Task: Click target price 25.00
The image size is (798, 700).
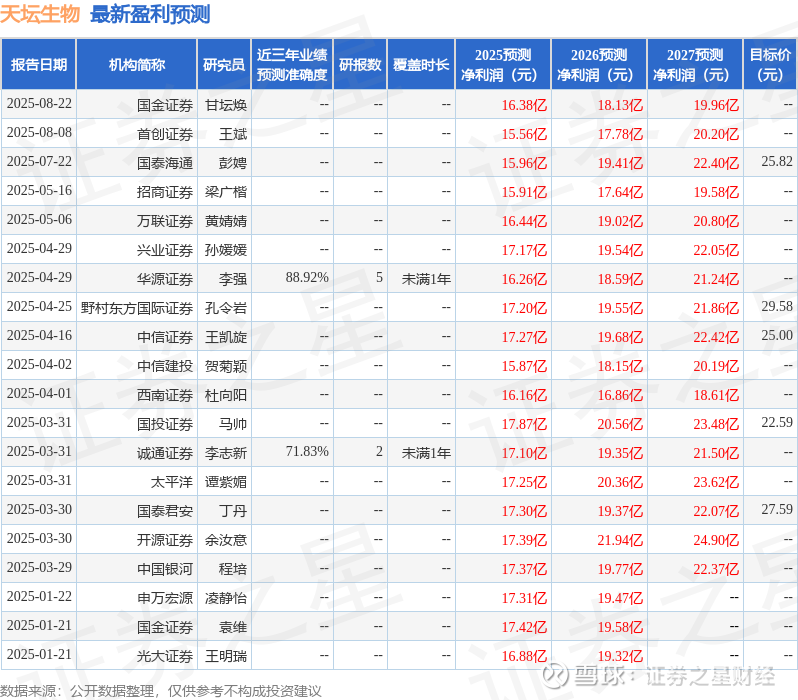Action: 777,335
